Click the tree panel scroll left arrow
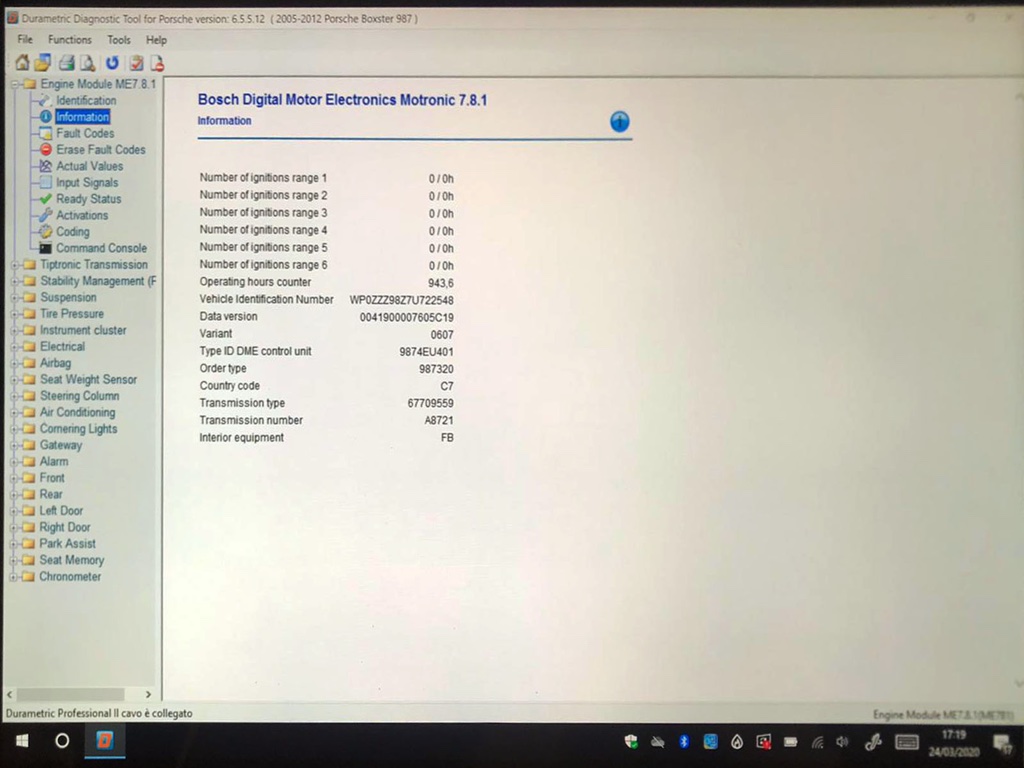 tap(9, 694)
